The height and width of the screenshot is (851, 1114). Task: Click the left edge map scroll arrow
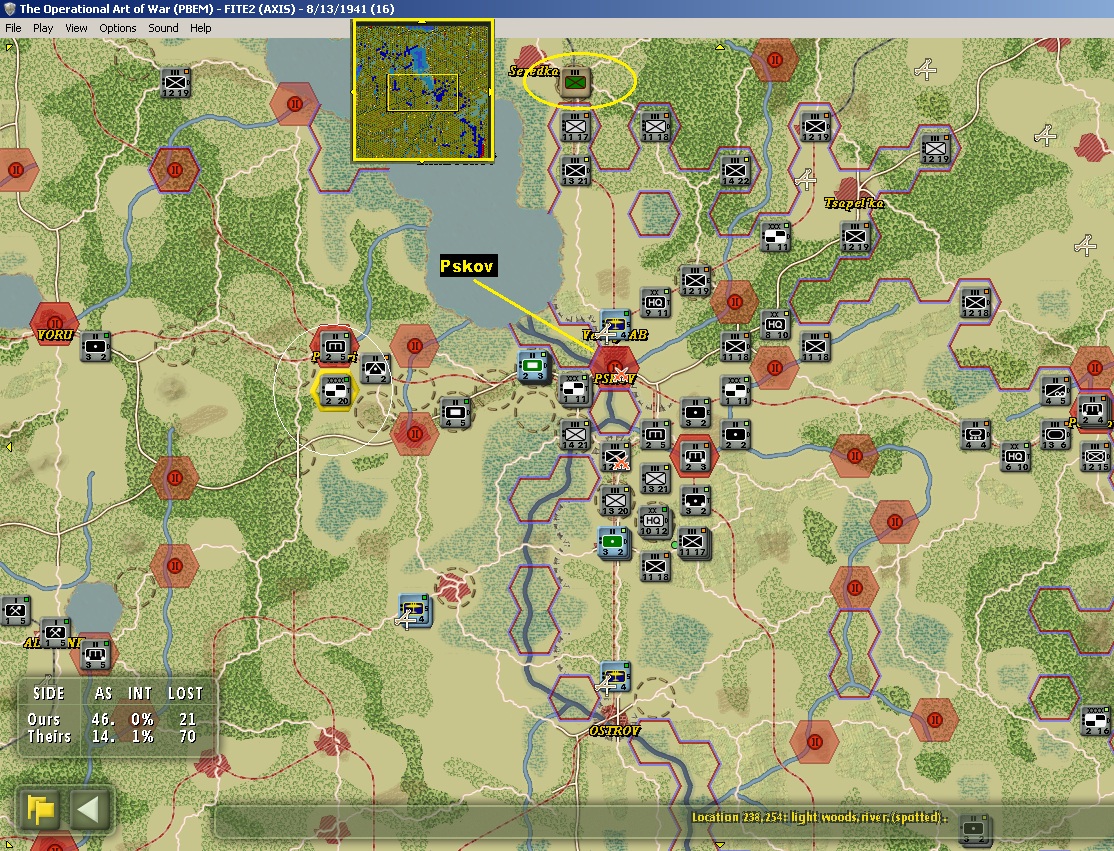click(x=9, y=447)
